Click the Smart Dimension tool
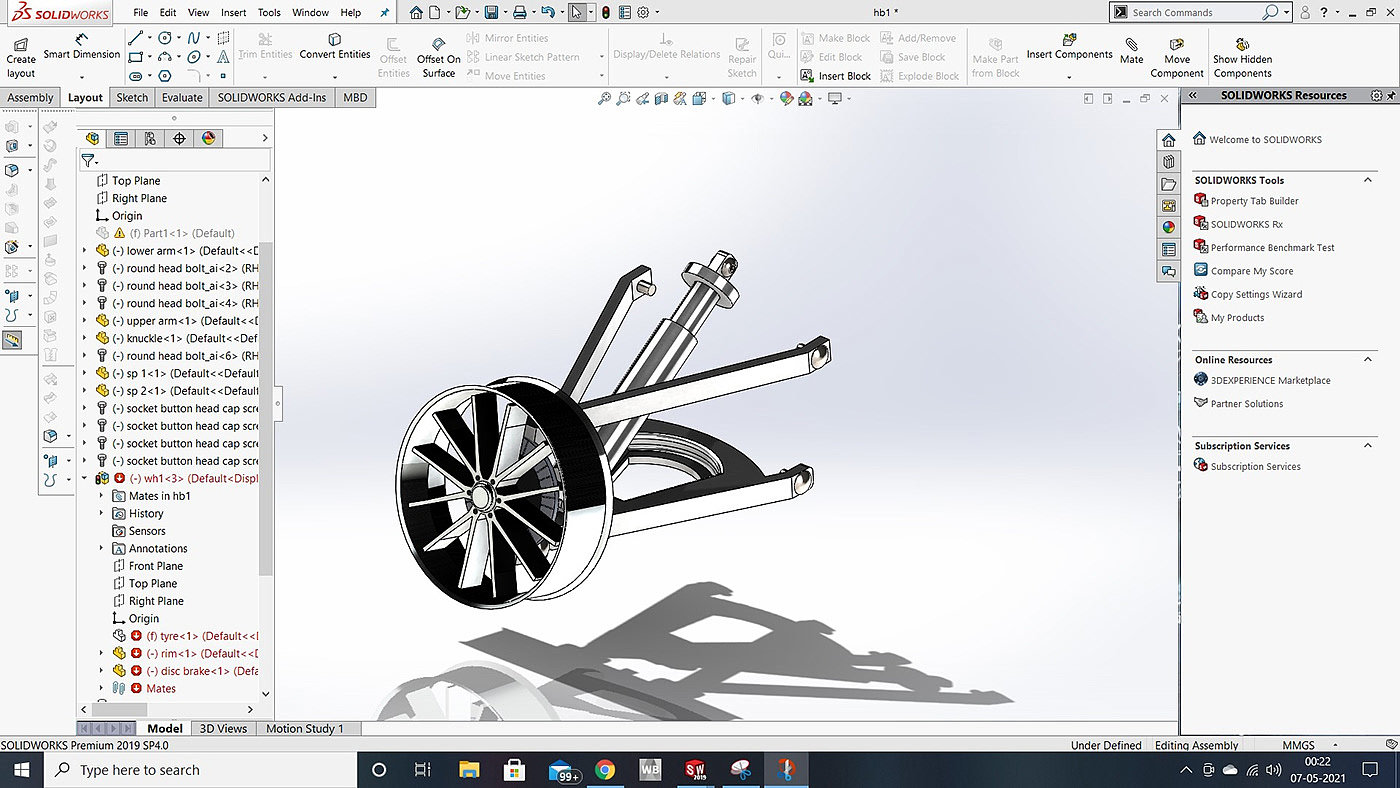This screenshot has height=788, width=1400. click(81, 47)
